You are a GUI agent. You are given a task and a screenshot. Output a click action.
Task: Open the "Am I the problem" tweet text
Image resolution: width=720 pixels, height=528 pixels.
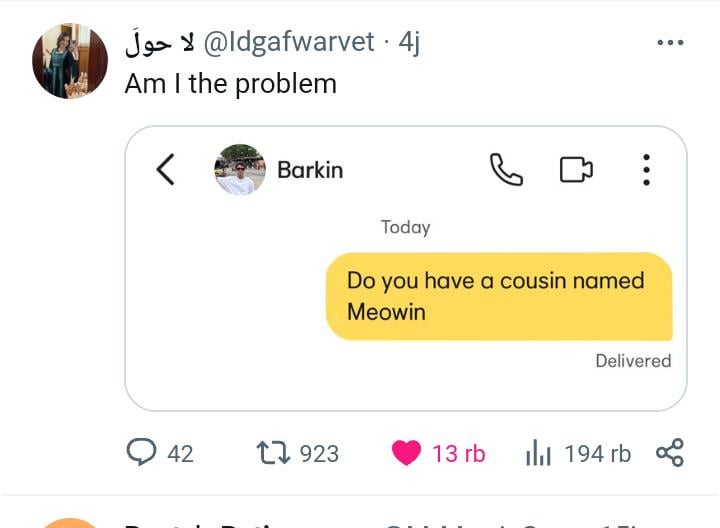tap(231, 84)
